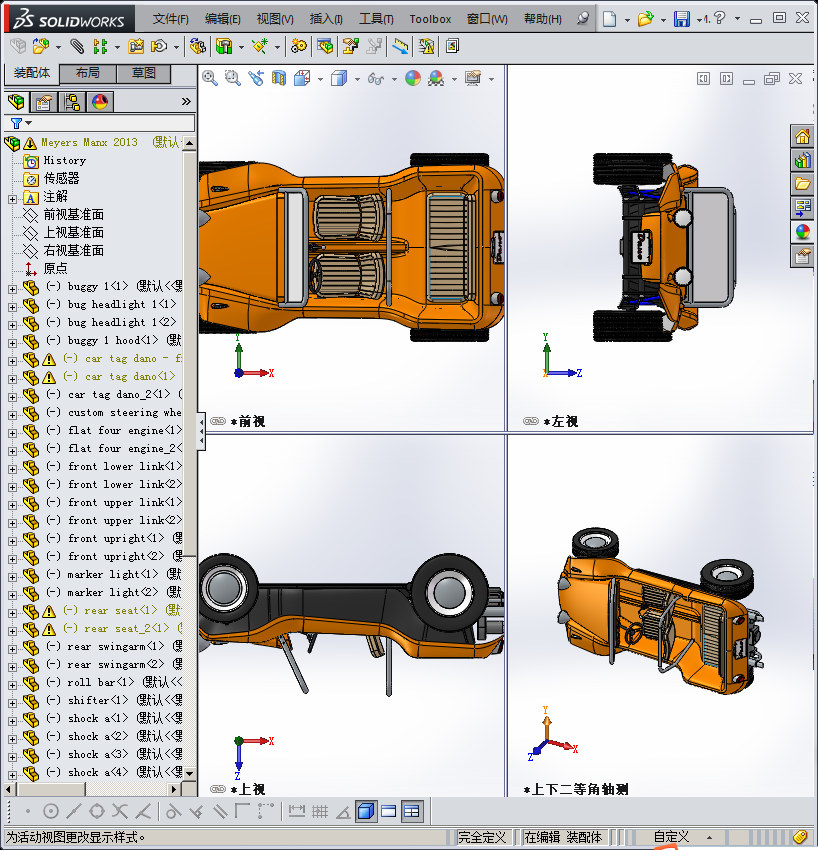Click the SolidWorks Resources home icon
The image size is (818, 850).
click(x=802, y=136)
